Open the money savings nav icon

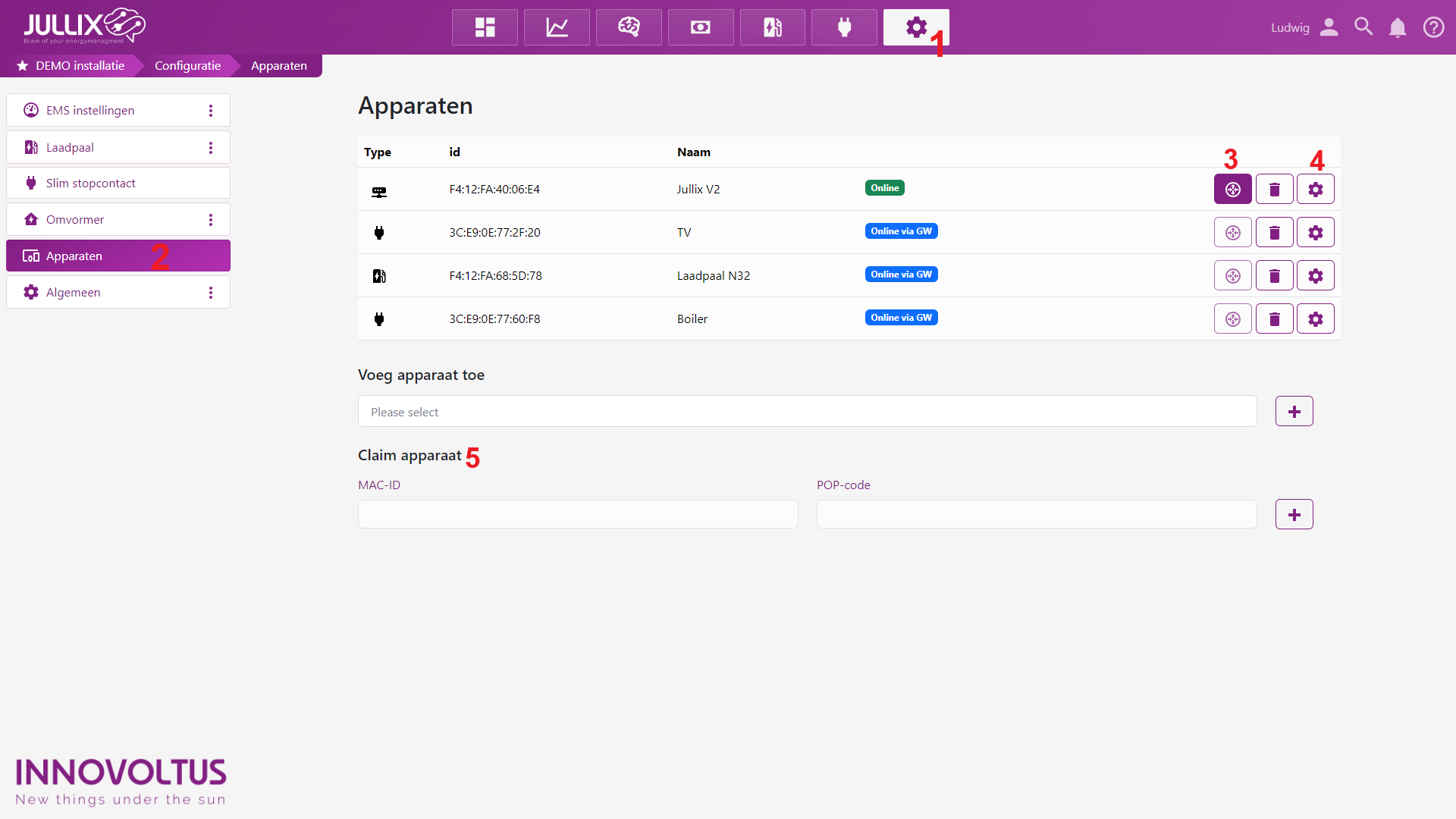[700, 27]
